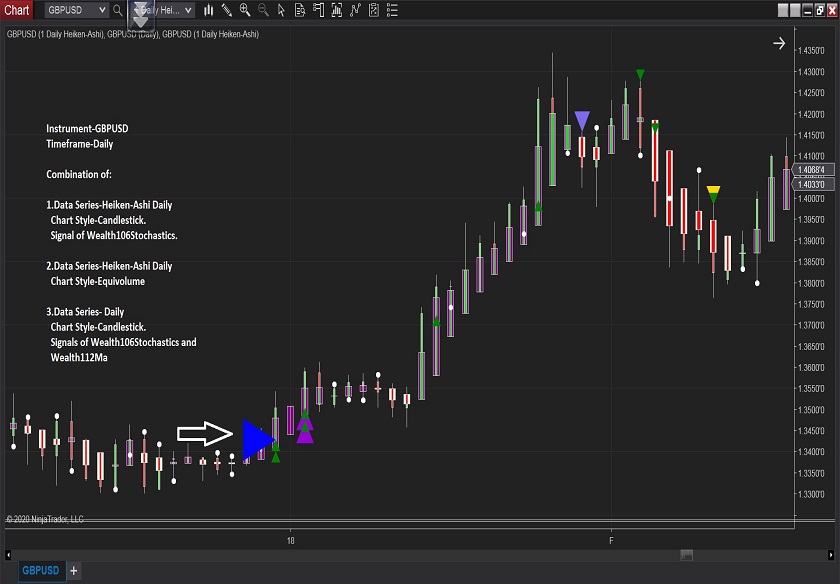Open the bar type chart style icon
The width and height of the screenshot is (840, 584).
click(x=208, y=10)
